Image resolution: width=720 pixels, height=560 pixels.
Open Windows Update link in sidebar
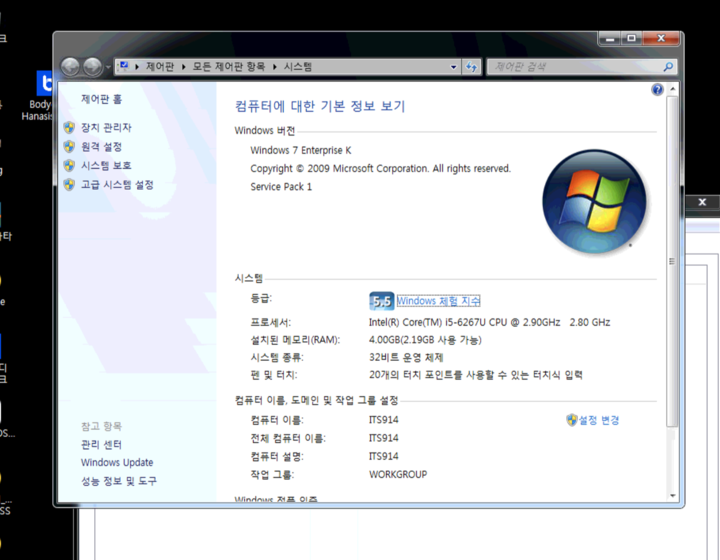[x=117, y=463]
